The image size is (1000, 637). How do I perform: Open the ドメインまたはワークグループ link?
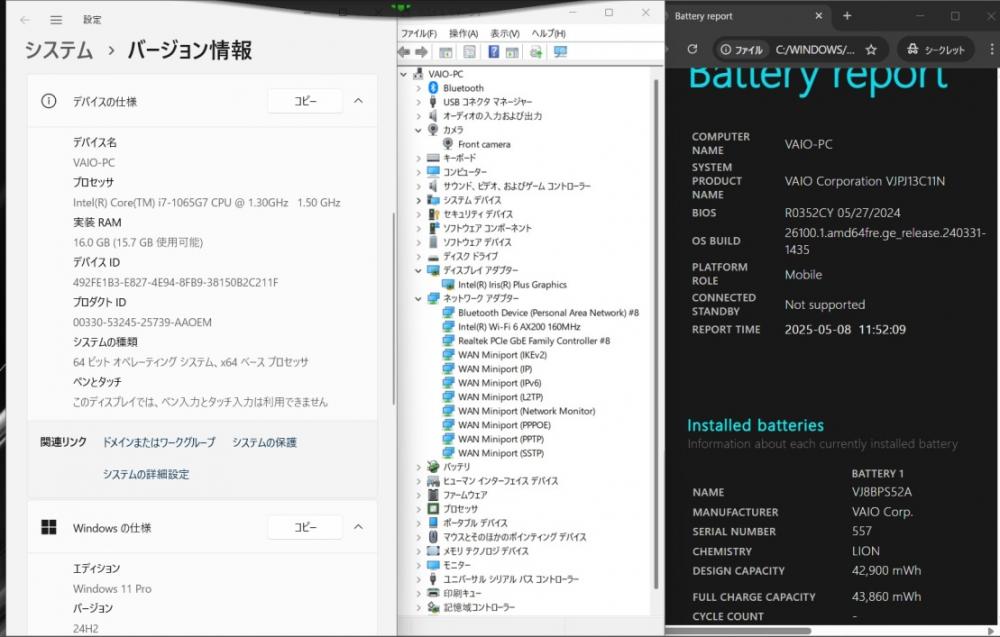pyautogui.click(x=159, y=443)
